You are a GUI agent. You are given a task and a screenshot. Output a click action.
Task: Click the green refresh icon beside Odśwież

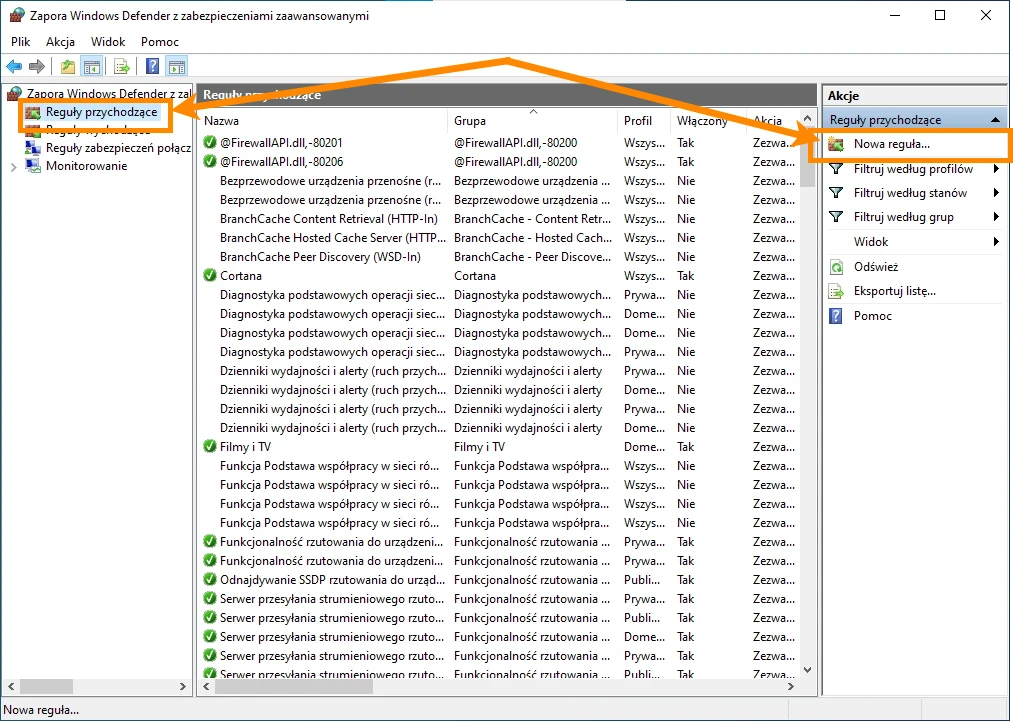pos(836,267)
